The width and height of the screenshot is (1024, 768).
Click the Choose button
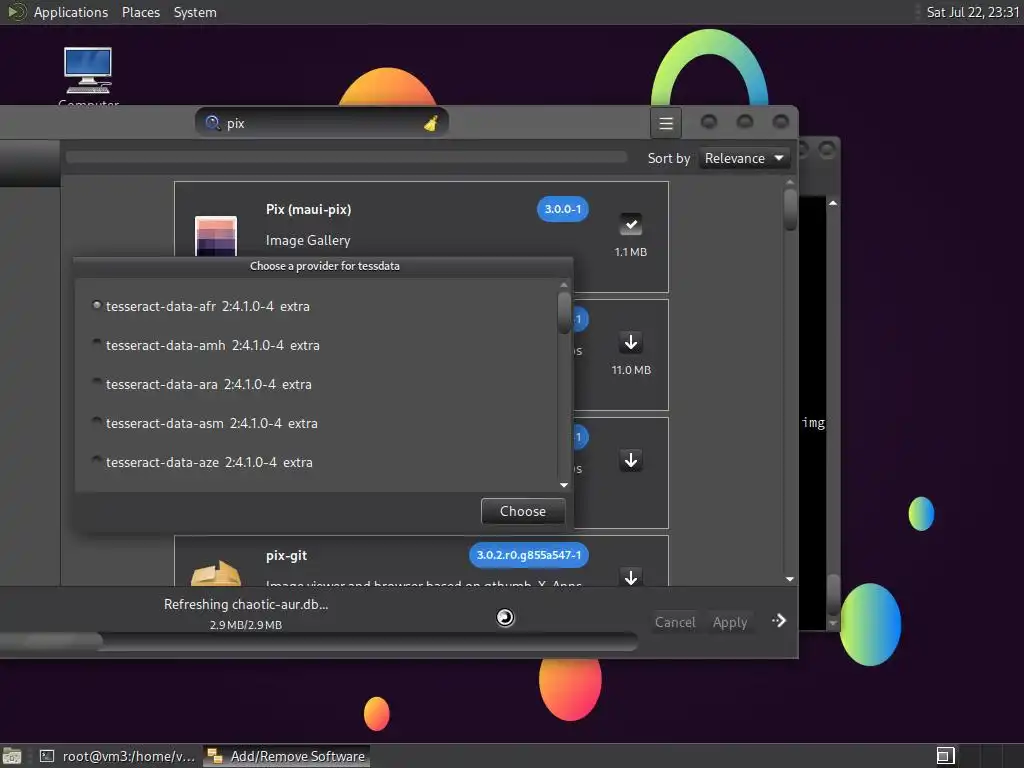coord(523,511)
